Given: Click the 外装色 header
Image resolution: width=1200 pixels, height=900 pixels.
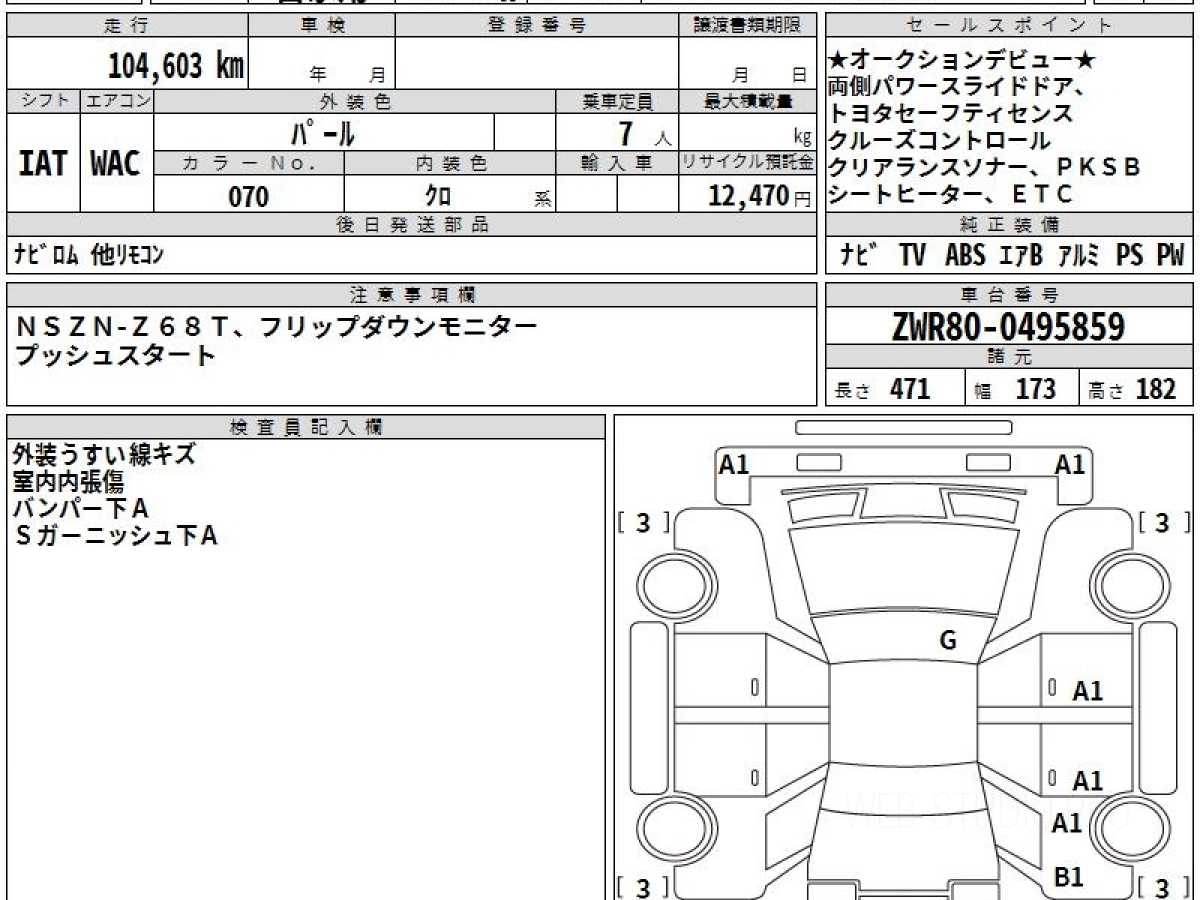Looking at the screenshot, I should 355,101.
